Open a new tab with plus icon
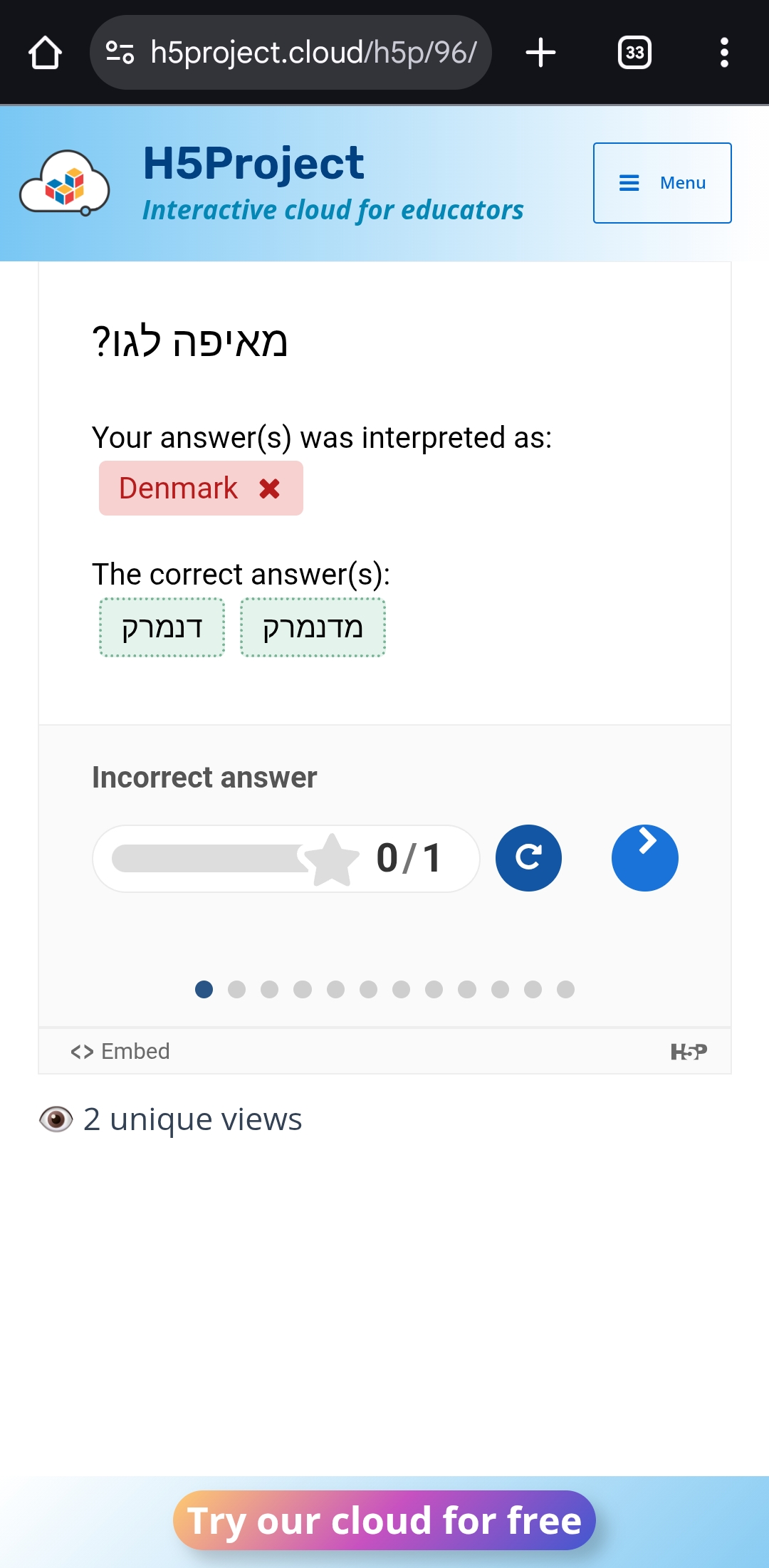 tap(540, 53)
